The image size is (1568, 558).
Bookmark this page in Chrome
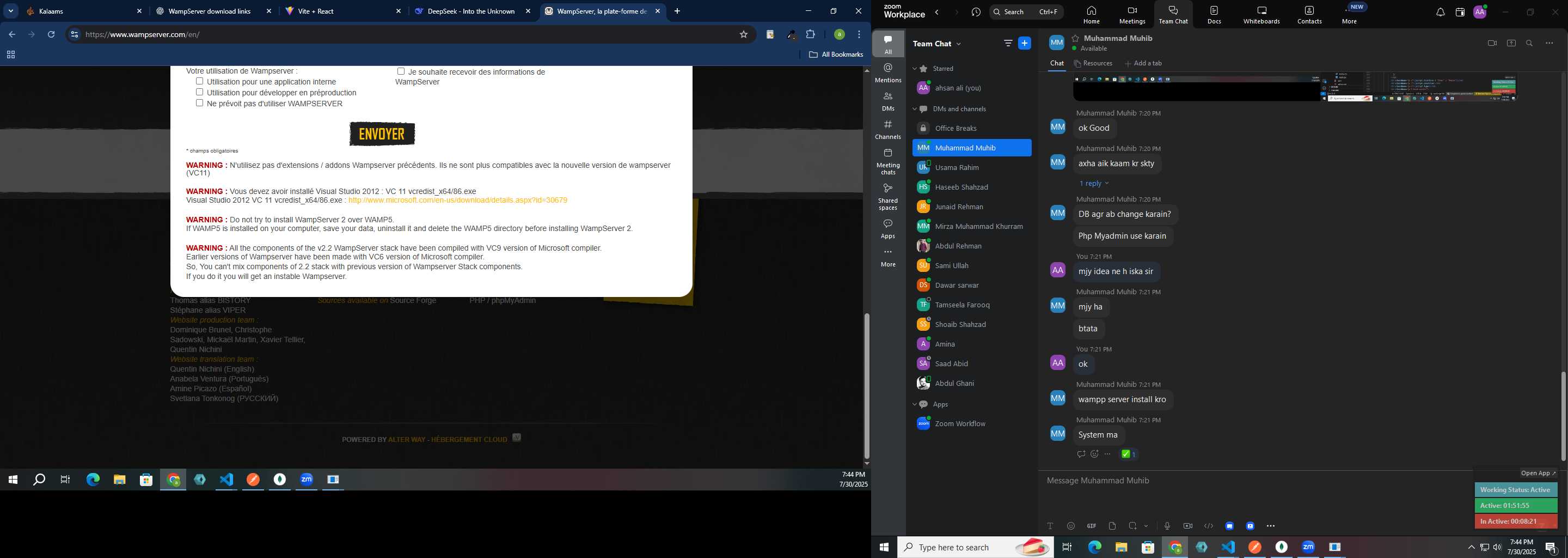(743, 35)
